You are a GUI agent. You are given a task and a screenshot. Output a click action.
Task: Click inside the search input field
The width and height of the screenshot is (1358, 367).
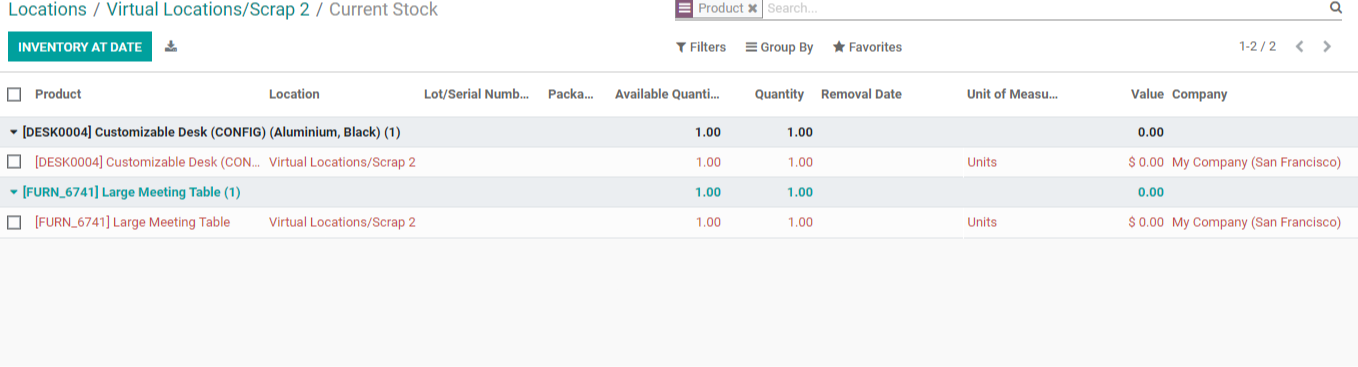pos(1045,8)
